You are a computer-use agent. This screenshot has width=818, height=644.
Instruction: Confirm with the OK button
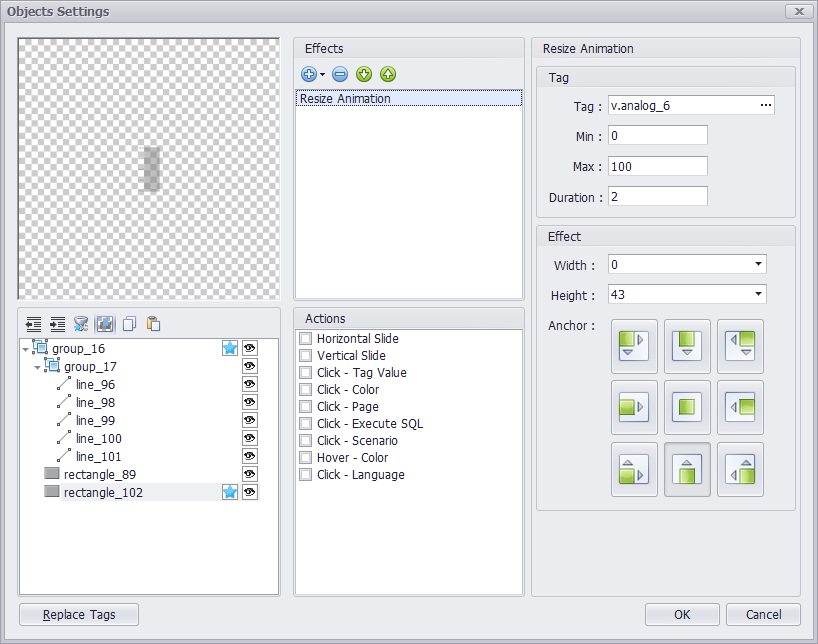682,615
